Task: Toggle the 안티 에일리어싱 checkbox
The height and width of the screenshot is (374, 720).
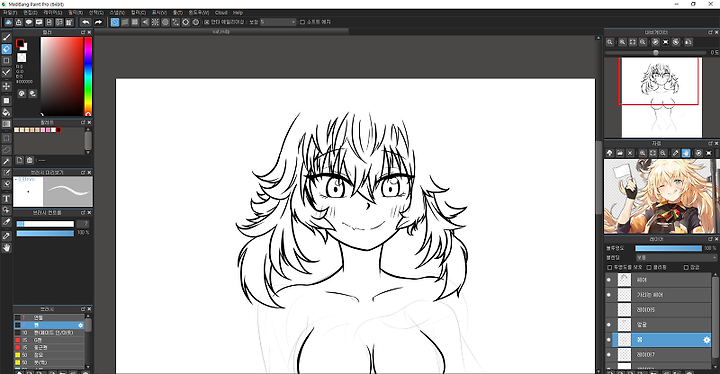Action: tap(207, 22)
